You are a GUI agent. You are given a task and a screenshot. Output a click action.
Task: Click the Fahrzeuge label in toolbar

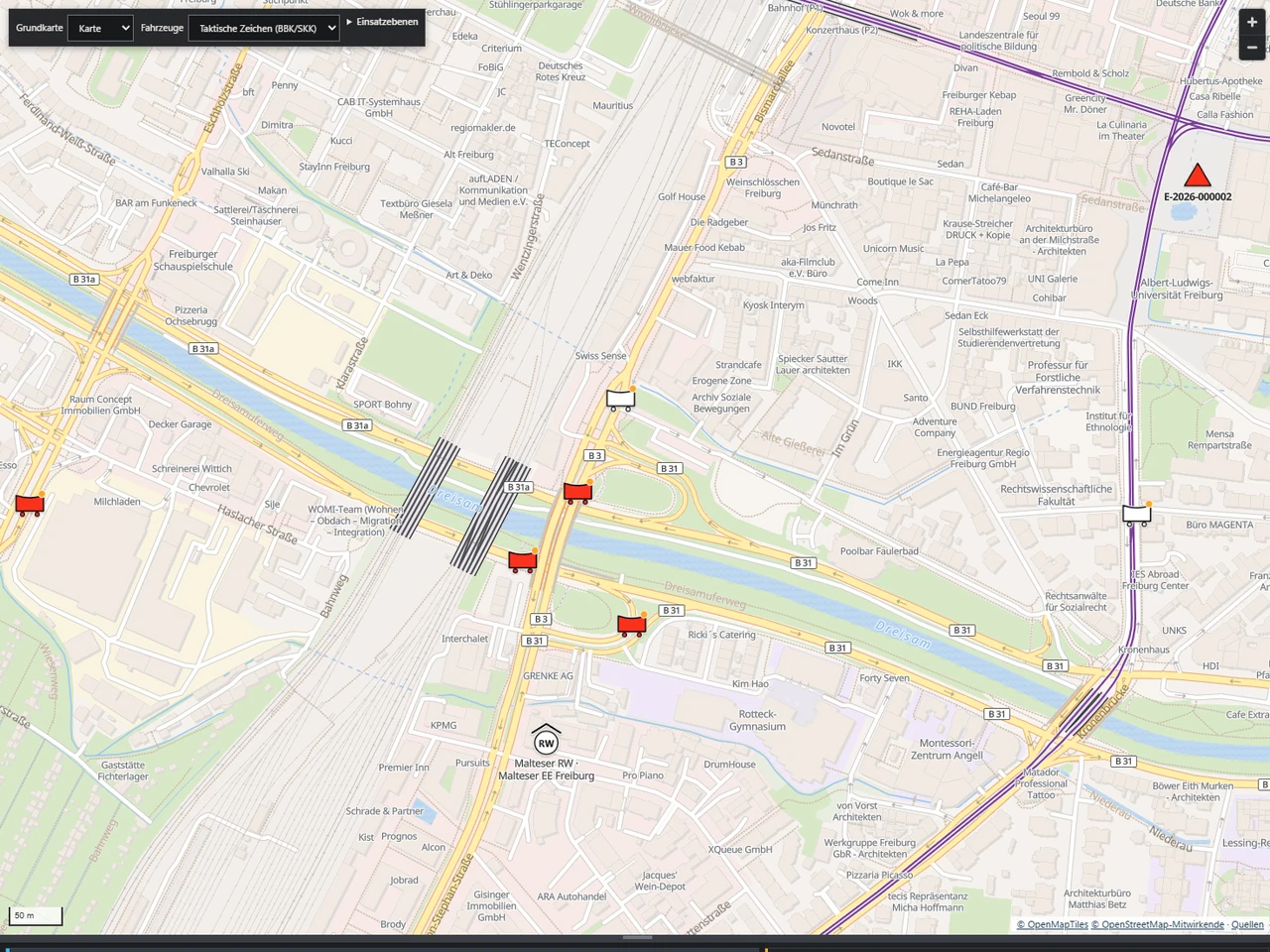click(162, 28)
